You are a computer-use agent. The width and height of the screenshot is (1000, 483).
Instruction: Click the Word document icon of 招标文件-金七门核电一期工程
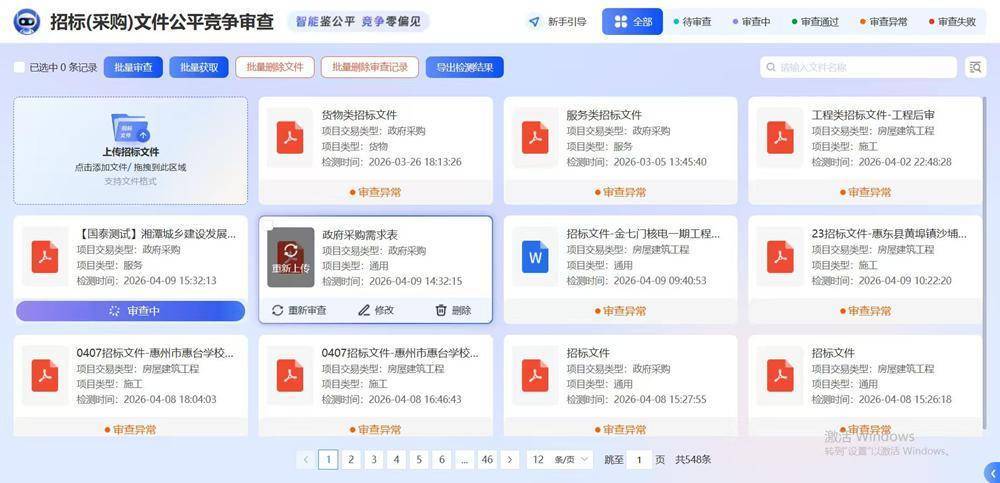536,257
